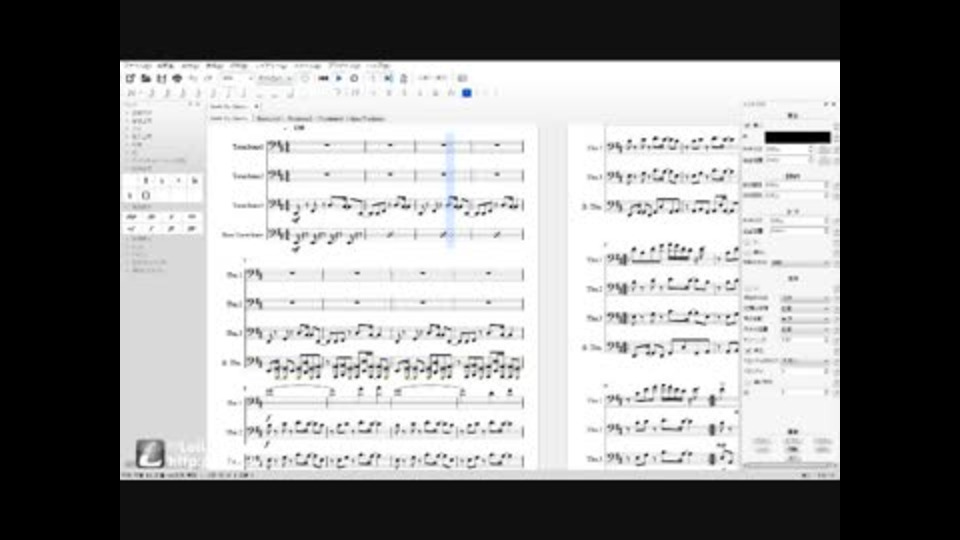This screenshot has height=540, width=960.
Task: Pick the parentheses accidental symbol in palette
Action: pos(146,195)
